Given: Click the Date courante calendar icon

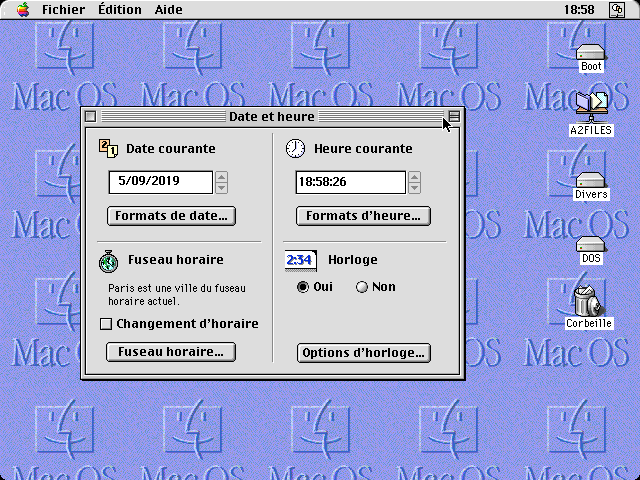Looking at the screenshot, I should [x=109, y=149].
